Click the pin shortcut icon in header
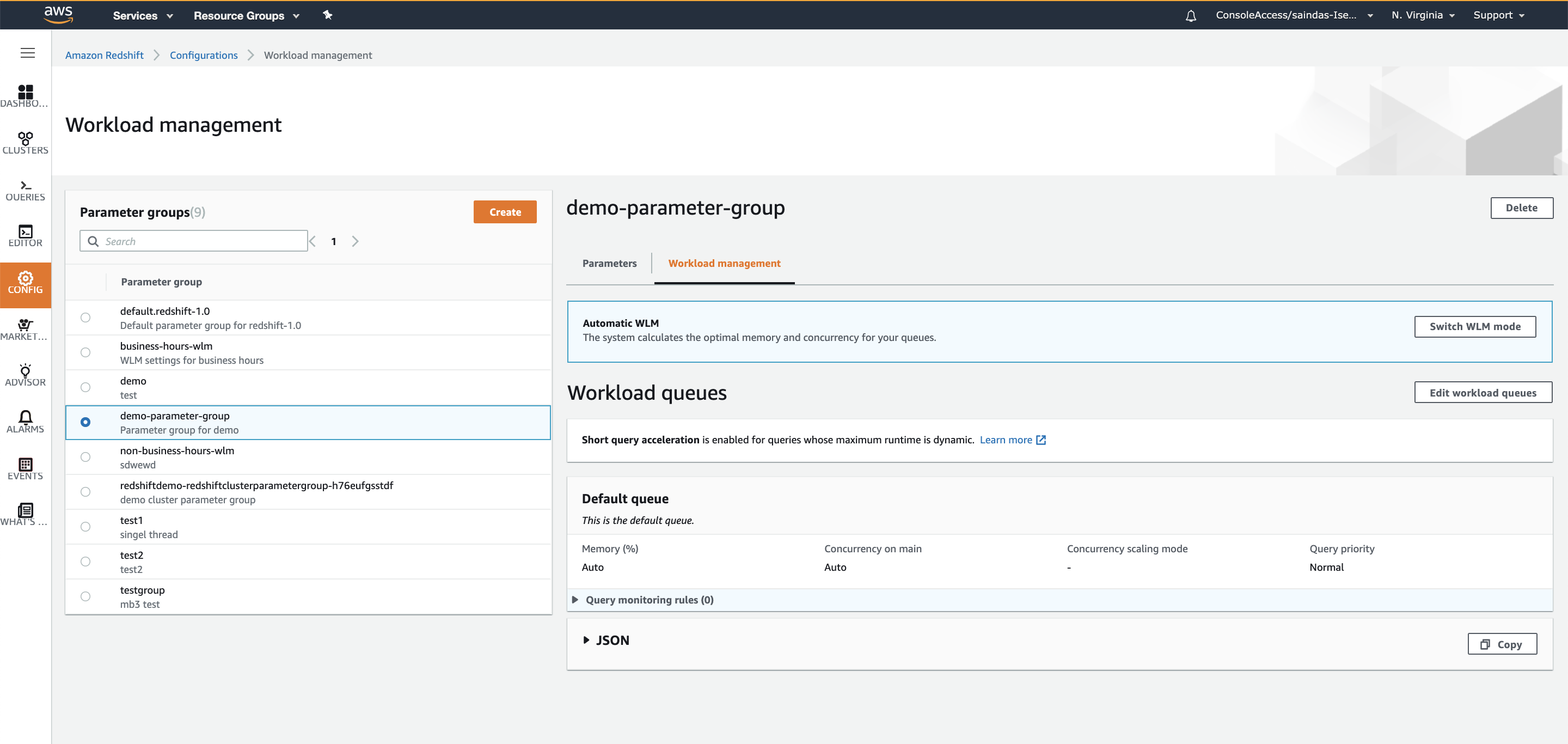 point(327,15)
